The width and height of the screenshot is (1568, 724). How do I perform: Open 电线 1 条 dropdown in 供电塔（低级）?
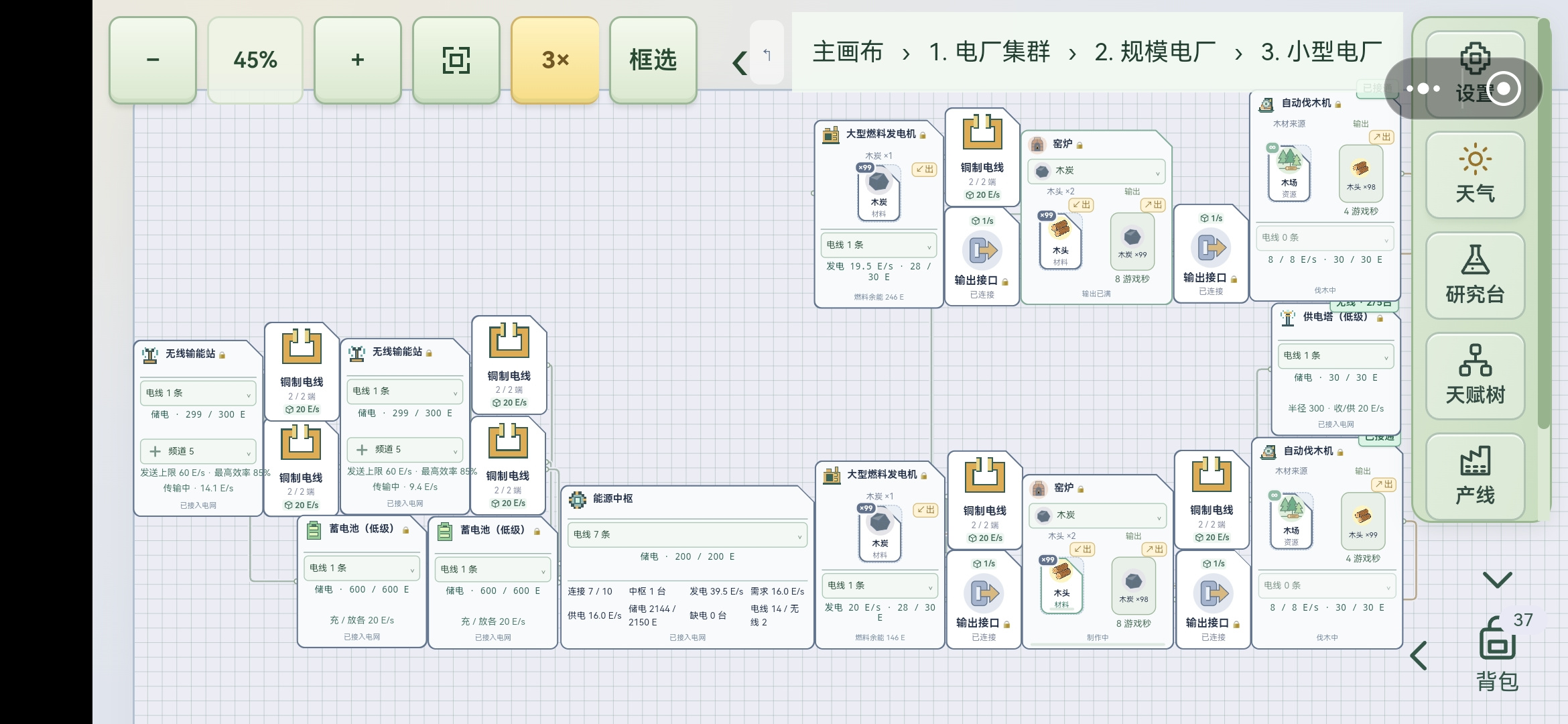(1335, 355)
